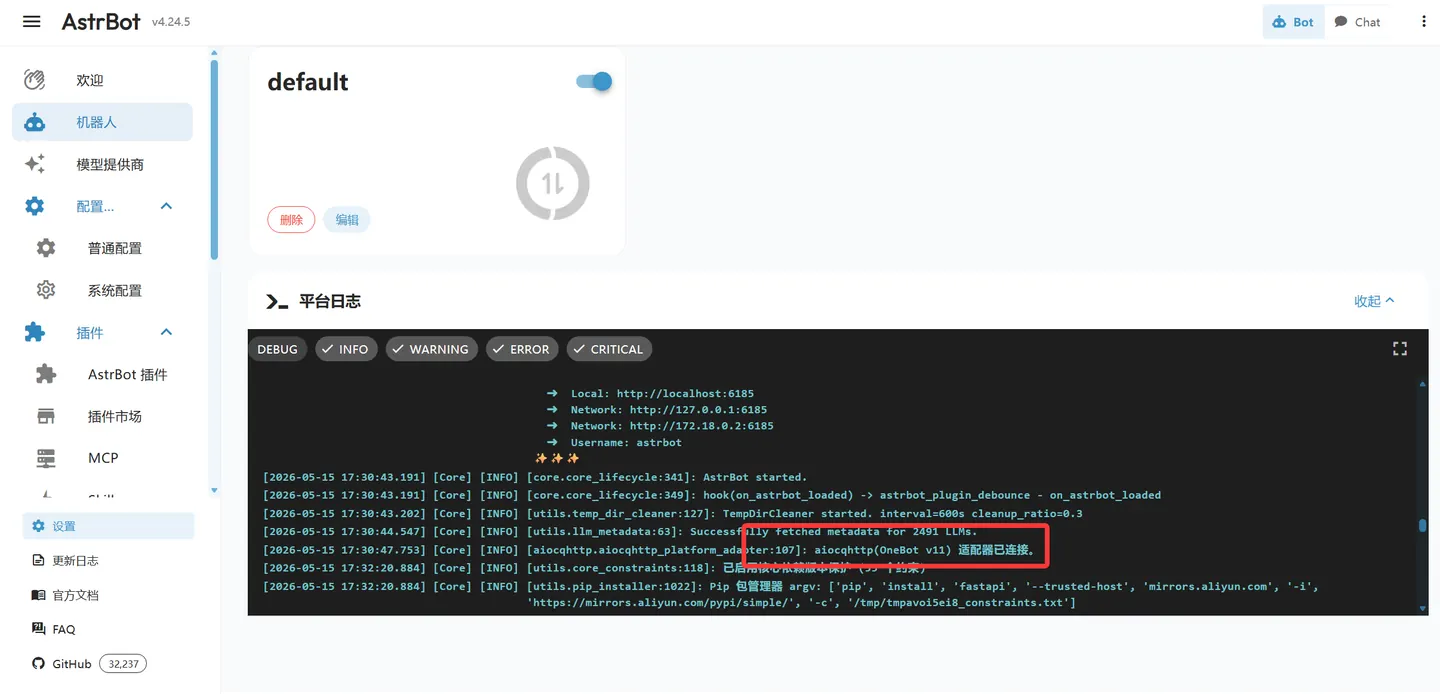Toggle the default bot enable switch
Image resolution: width=1440 pixels, height=694 pixels.
pyautogui.click(x=594, y=82)
